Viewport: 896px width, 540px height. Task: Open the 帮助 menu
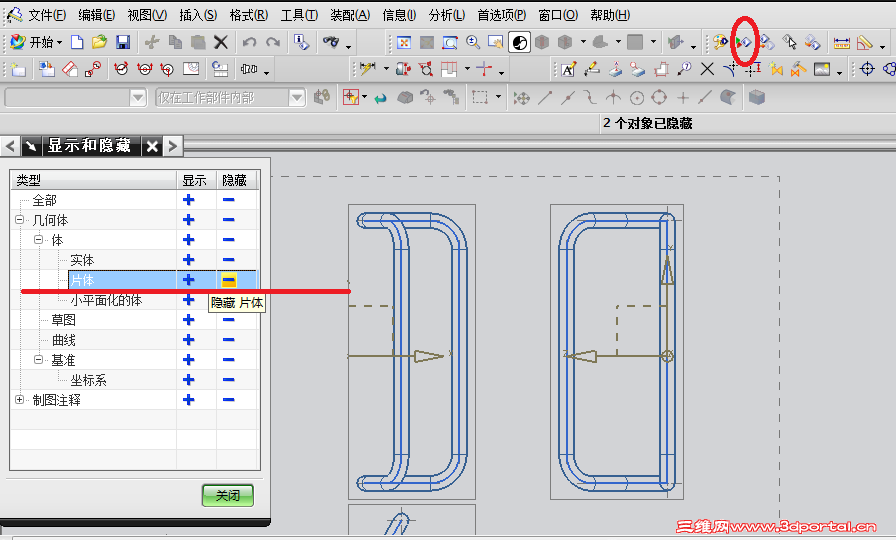click(x=610, y=15)
